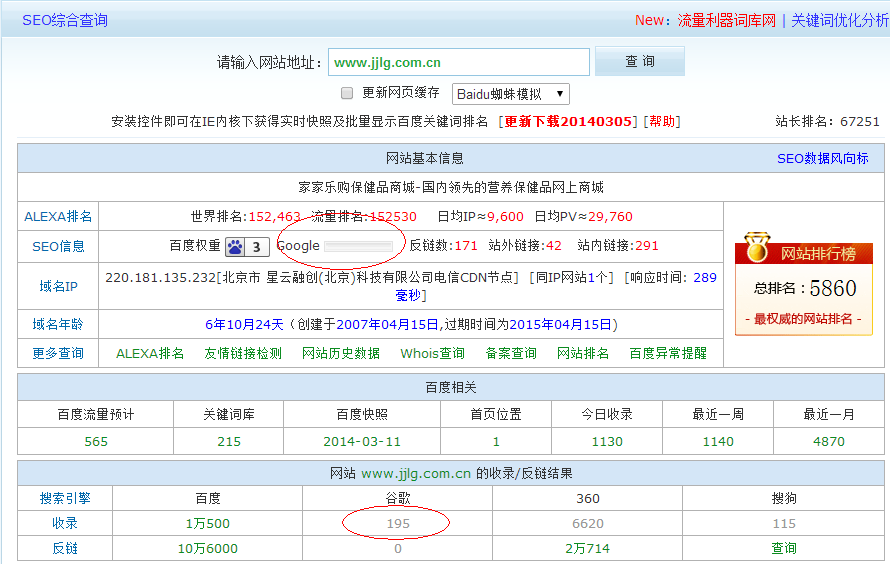The image size is (890, 564).
Task: Click the gold medal ranking icon
Action: pos(757,247)
